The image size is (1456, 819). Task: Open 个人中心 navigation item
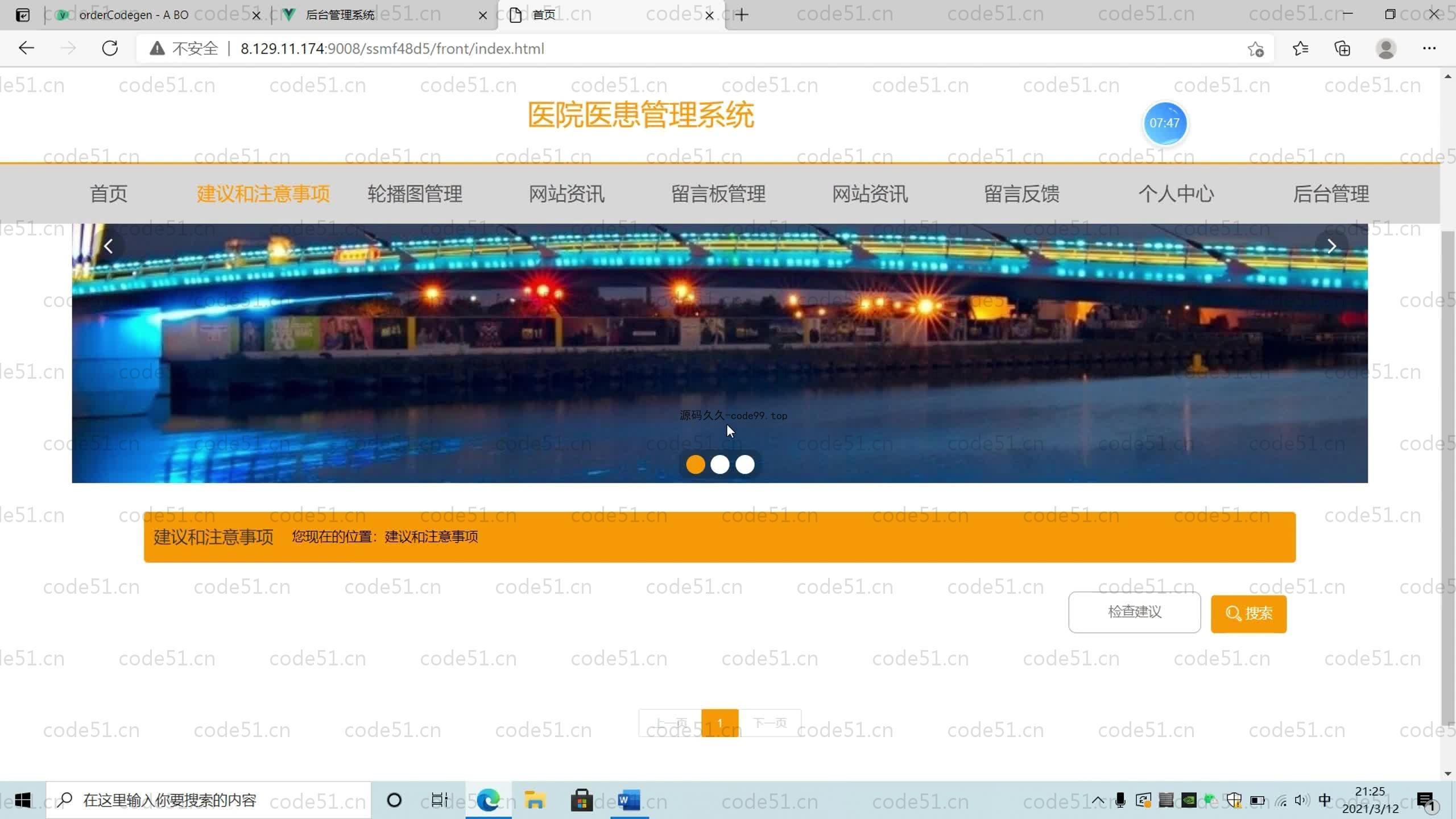(x=1176, y=194)
